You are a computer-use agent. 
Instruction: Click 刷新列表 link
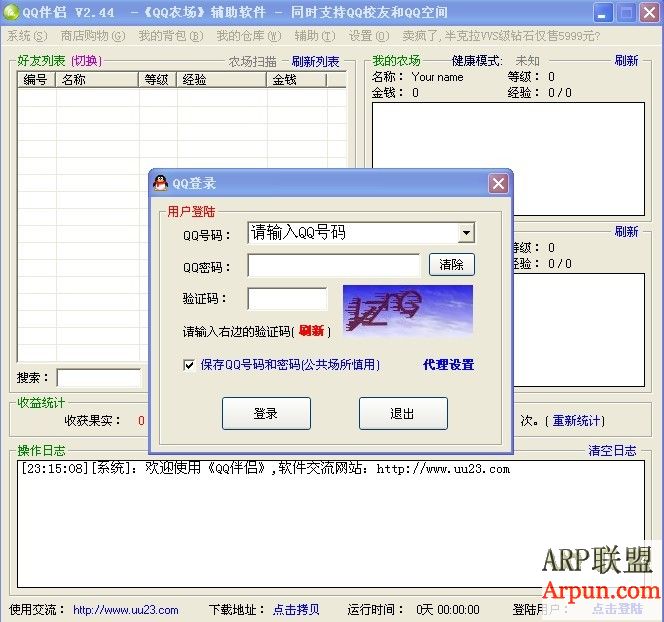tap(315, 62)
